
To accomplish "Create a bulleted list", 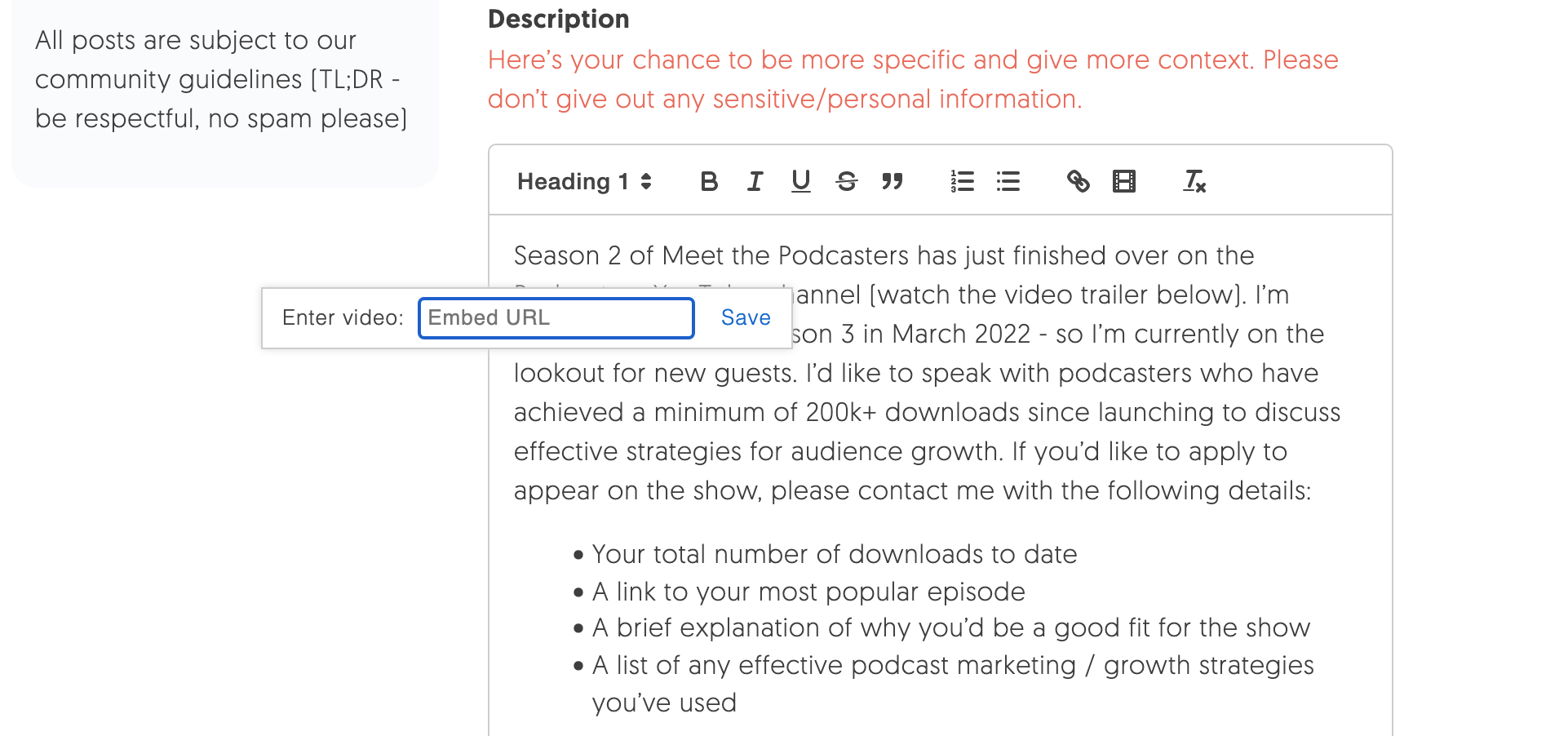I will [x=1009, y=181].
